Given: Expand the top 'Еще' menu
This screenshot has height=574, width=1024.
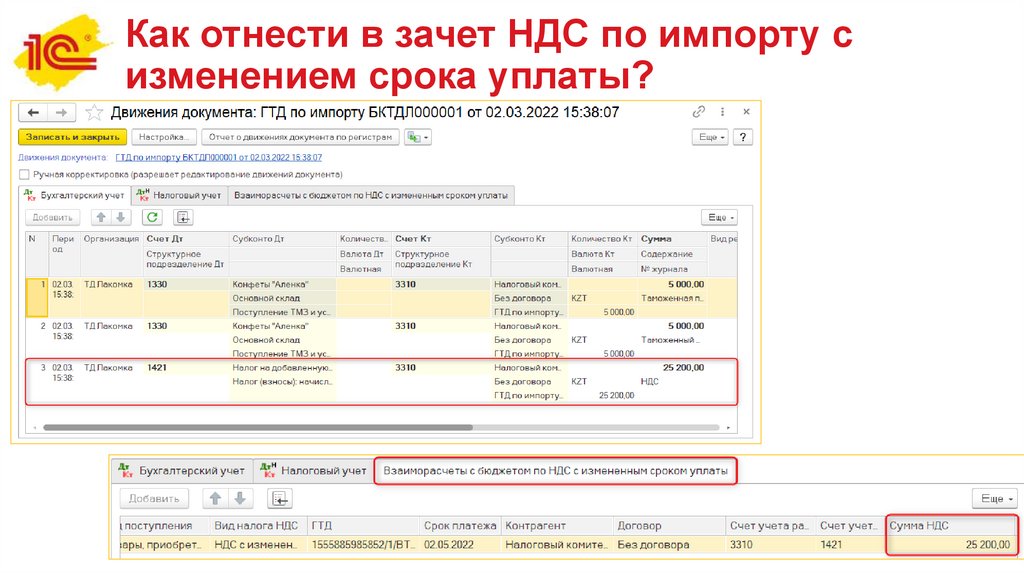Looking at the screenshot, I should 710,137.
